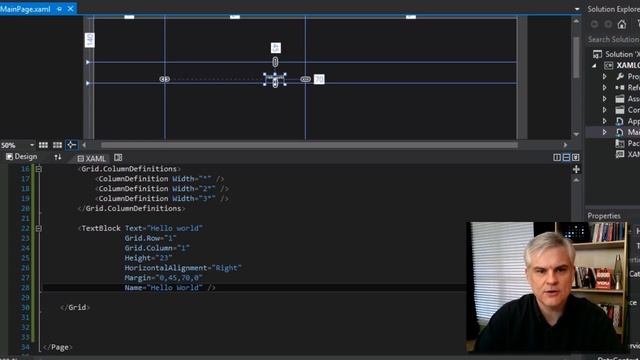This screenshot has width=640, height=360.
Task: Click designer scroll right arrow
Action: 565,145
